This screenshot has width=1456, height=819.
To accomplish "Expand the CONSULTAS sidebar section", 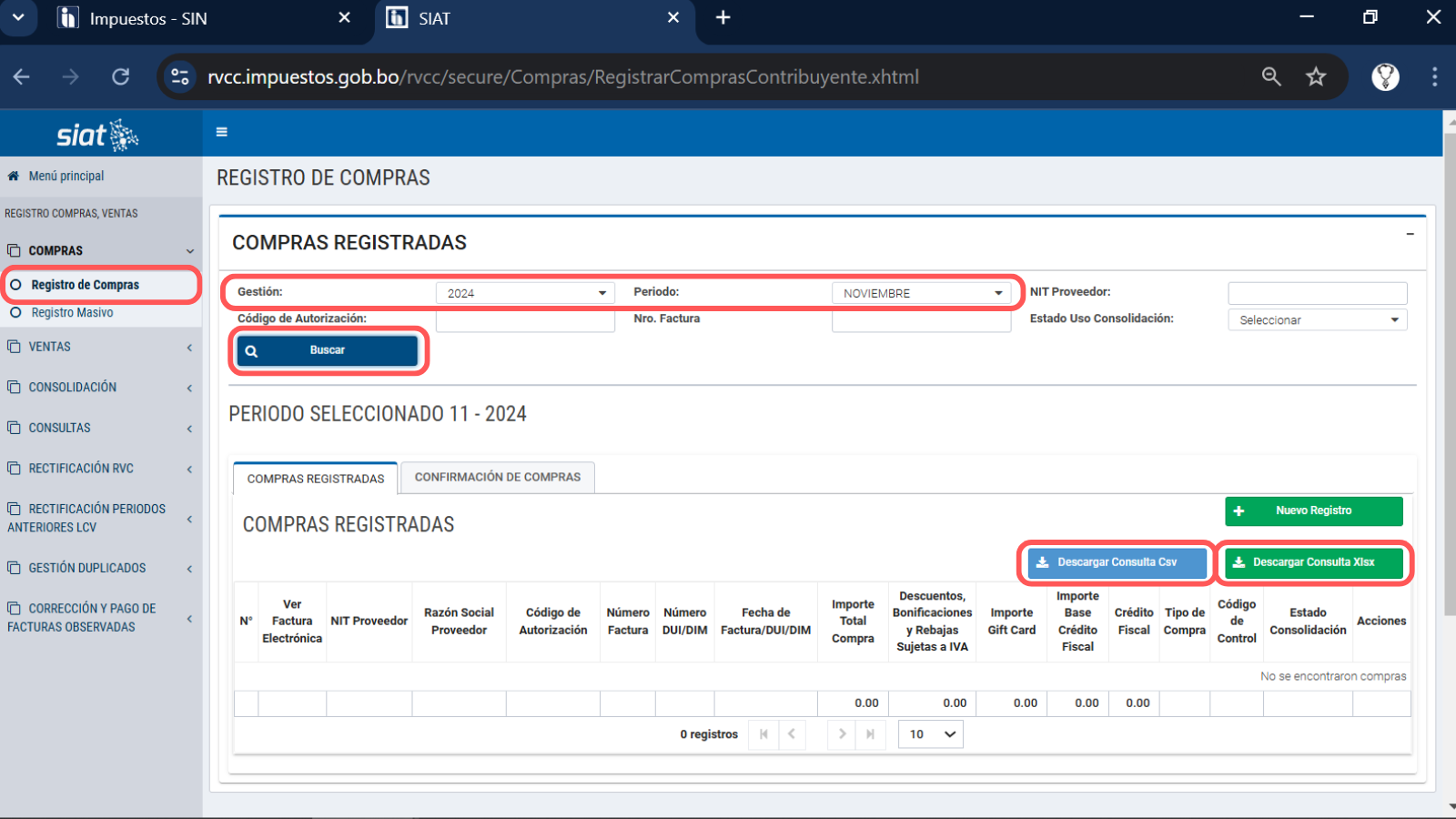I will (x=189, y=429).
